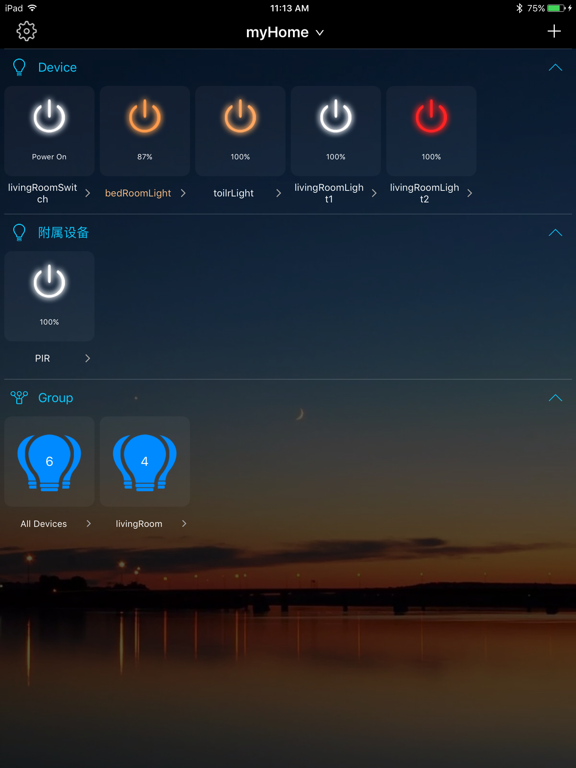Click the bedRoomLight name label
This screenshot has width=576, height=768.
point(138,193)
